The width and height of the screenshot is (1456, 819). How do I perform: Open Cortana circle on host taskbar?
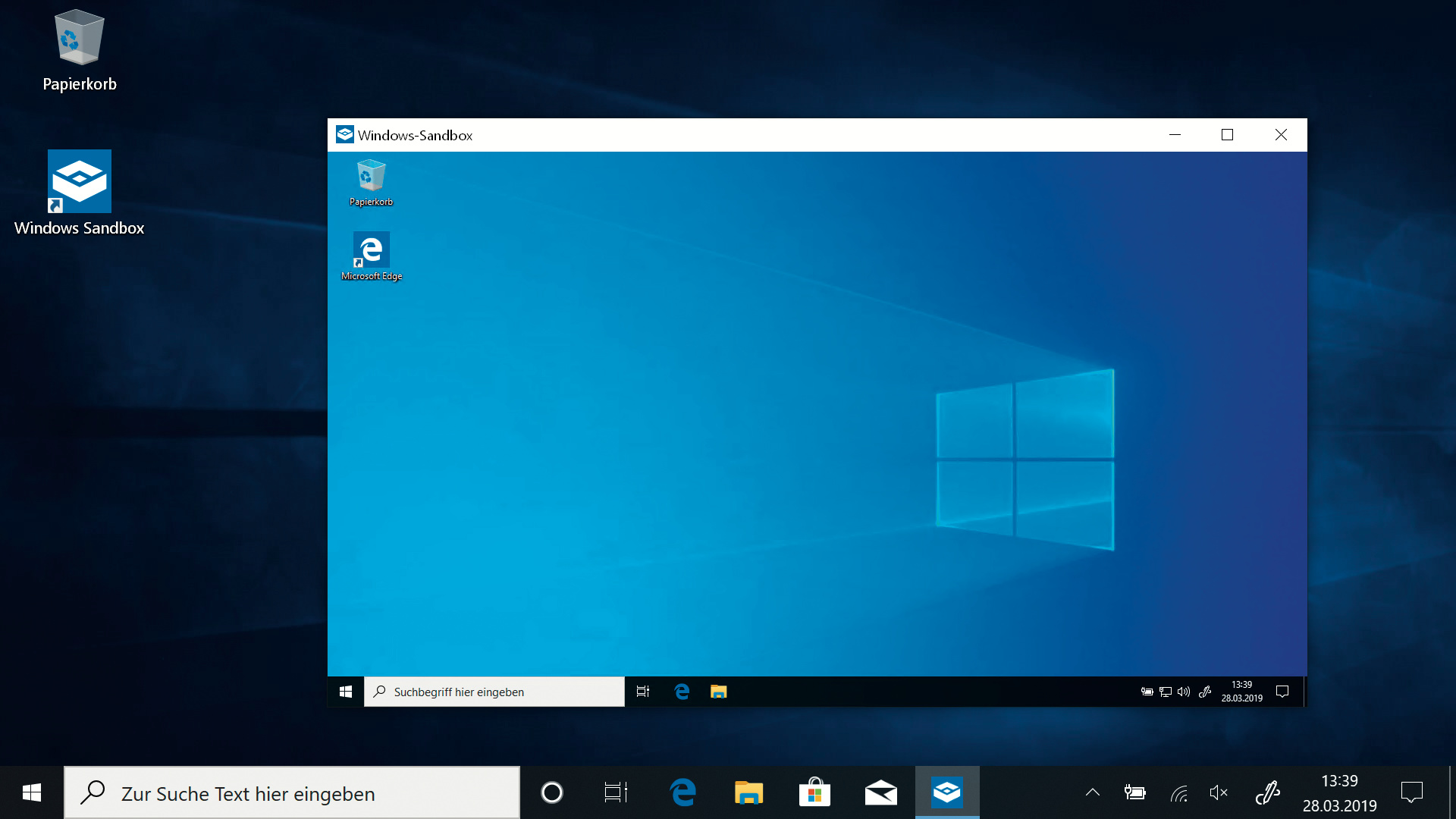coord(551,793)
